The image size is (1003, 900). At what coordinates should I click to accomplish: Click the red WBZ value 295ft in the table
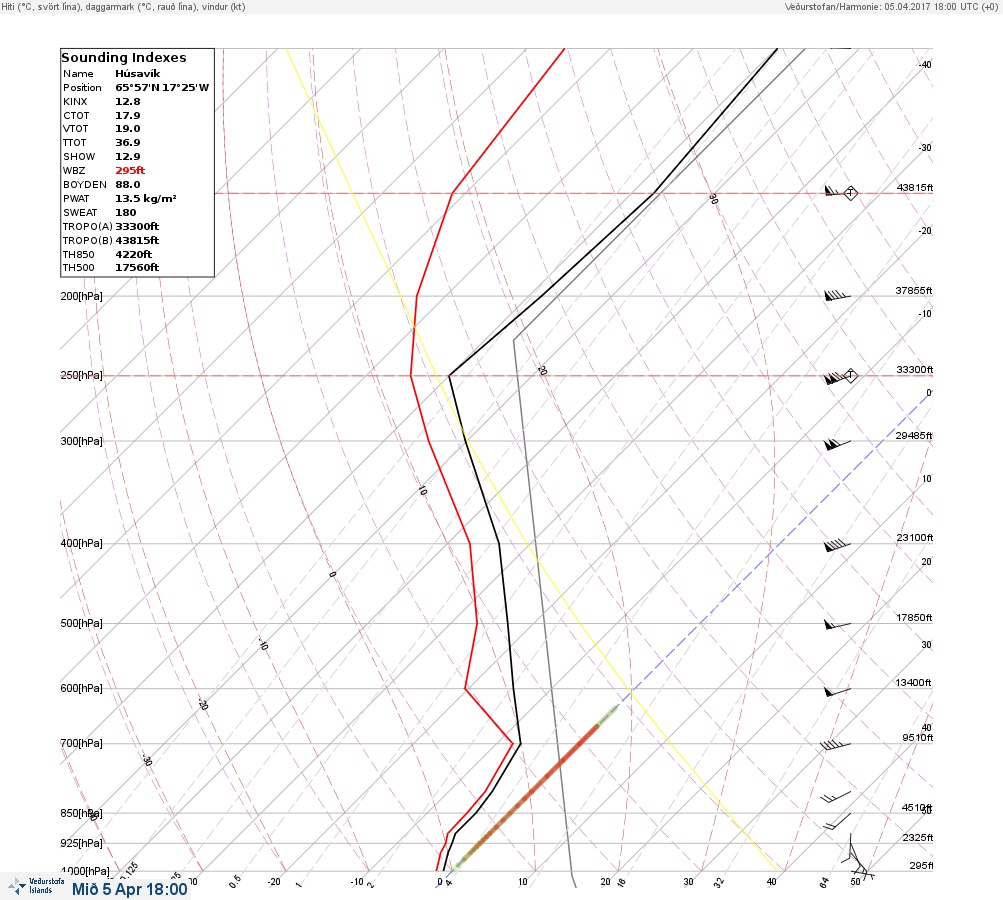pyautogui.click(x=130, y=170)
